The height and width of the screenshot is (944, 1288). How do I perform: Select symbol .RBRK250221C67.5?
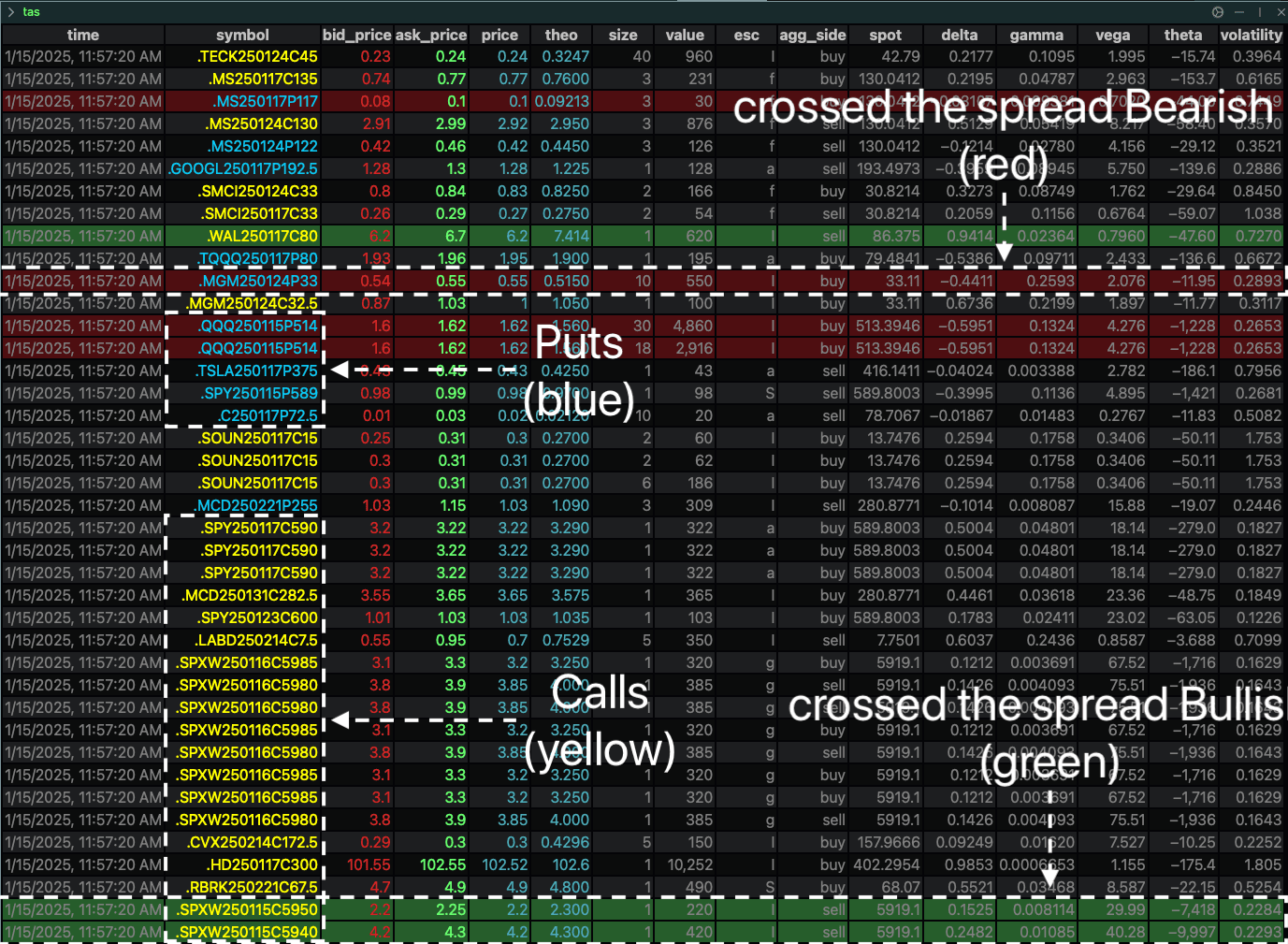pyautogui.click(x=253, y=887)
